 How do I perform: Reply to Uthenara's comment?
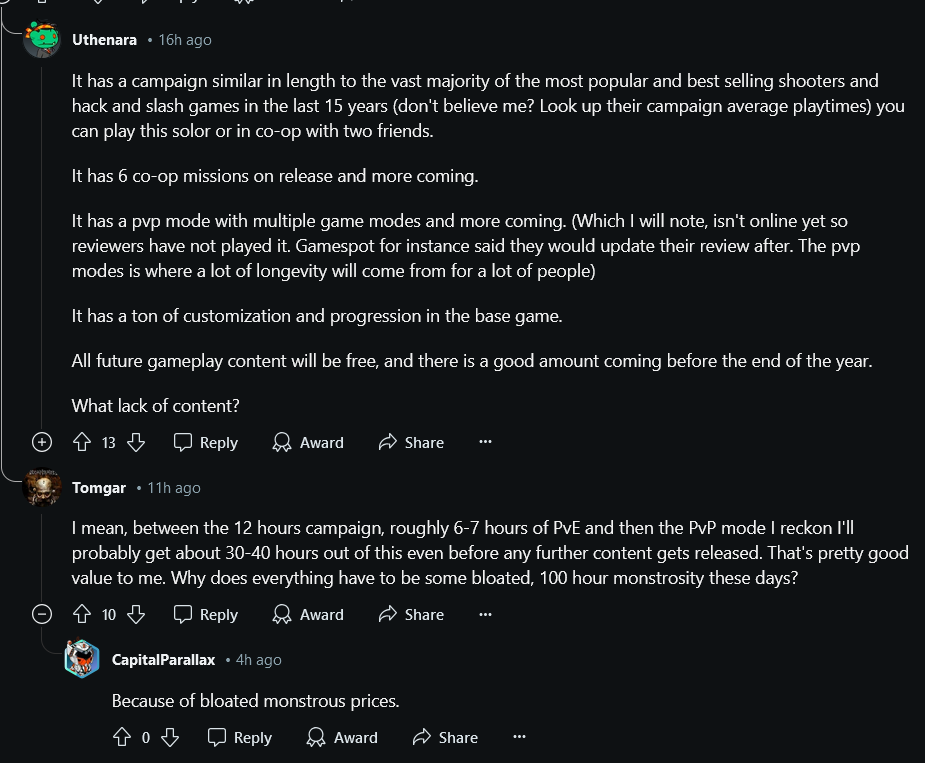pyautogui.click(x=206, y=442)
